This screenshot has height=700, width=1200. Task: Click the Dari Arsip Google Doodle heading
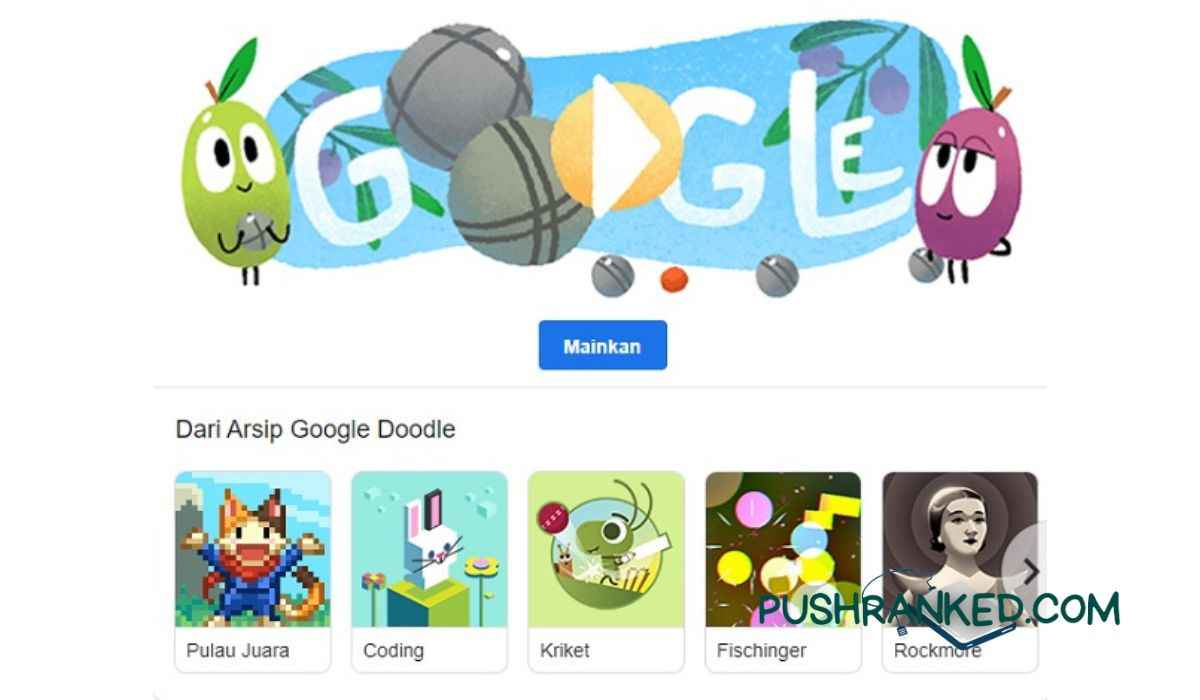click(316, 430)
